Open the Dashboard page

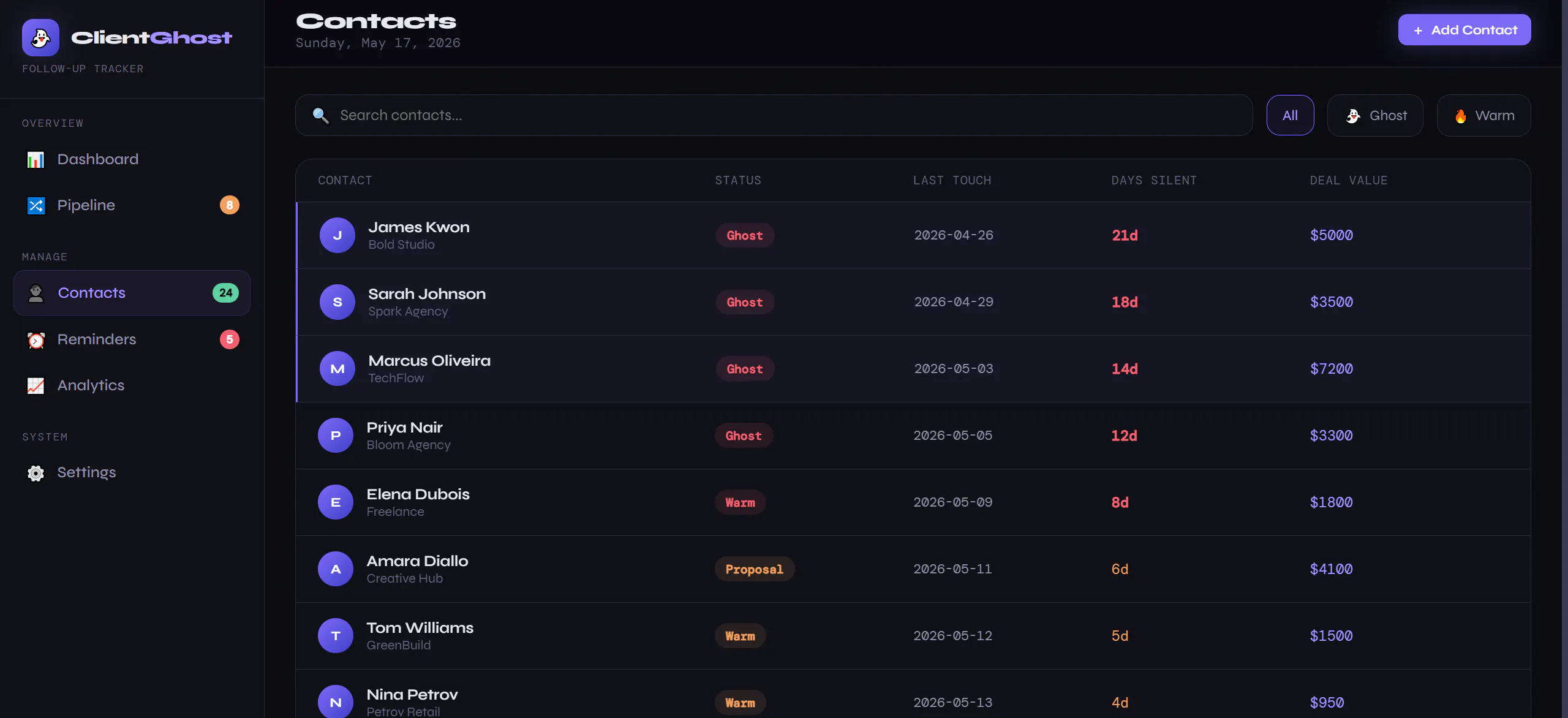(132, 159)
